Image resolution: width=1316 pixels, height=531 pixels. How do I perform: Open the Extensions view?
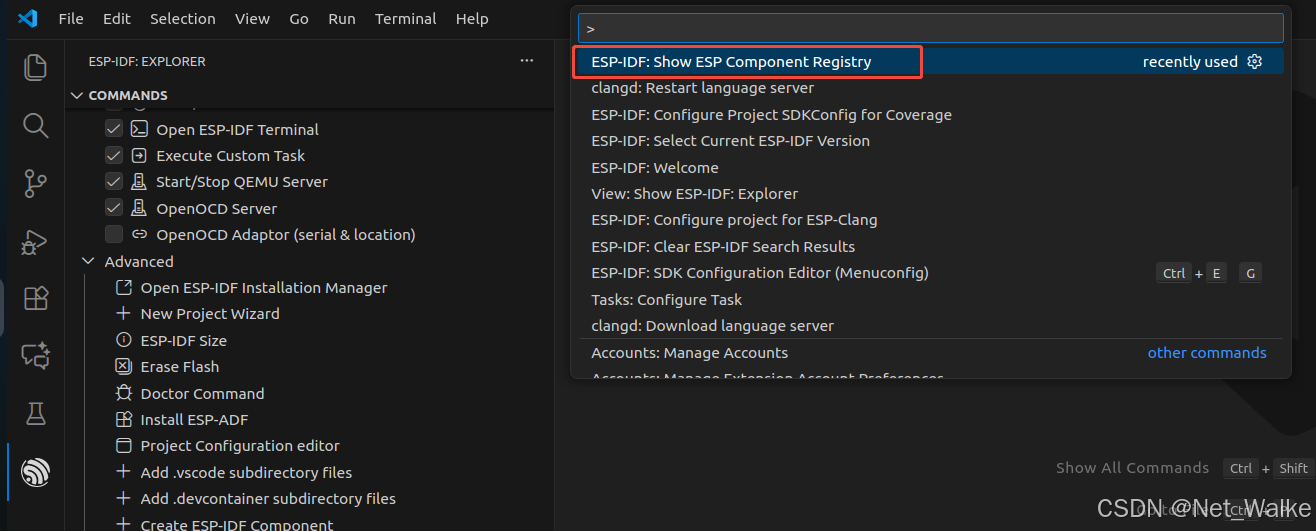coord(35,298)
